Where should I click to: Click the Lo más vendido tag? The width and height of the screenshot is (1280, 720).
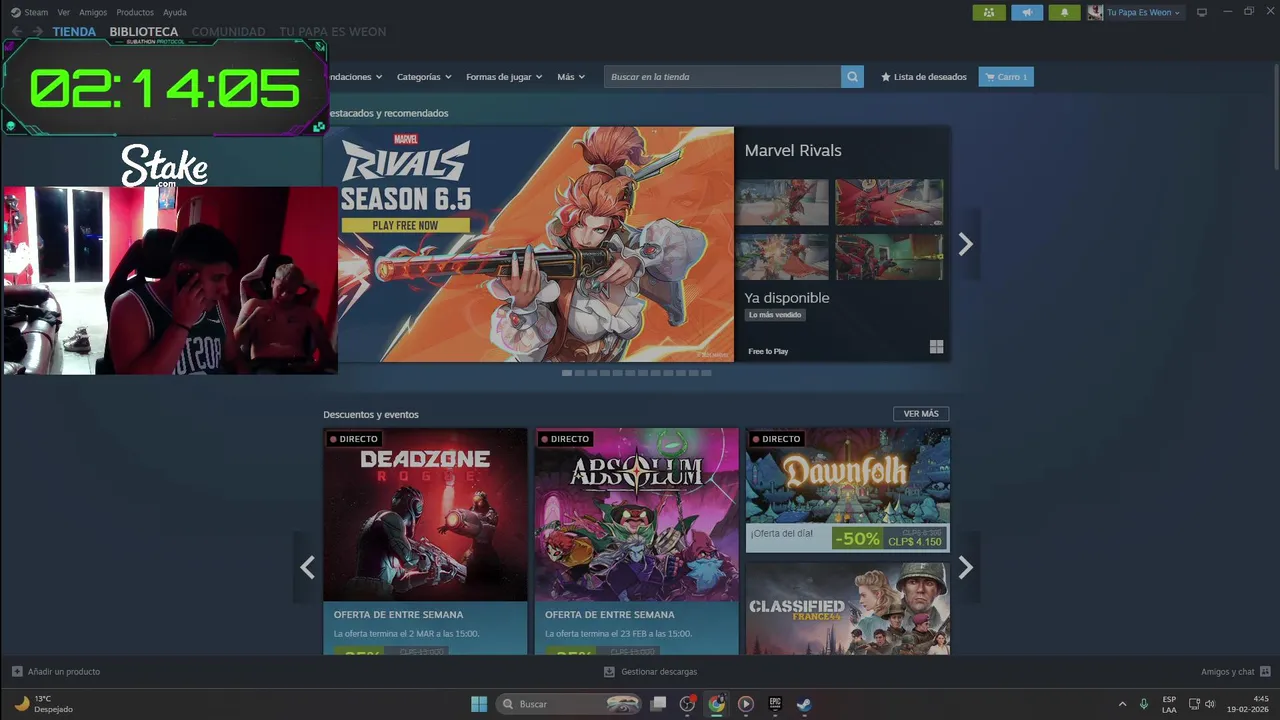(775, 315)
